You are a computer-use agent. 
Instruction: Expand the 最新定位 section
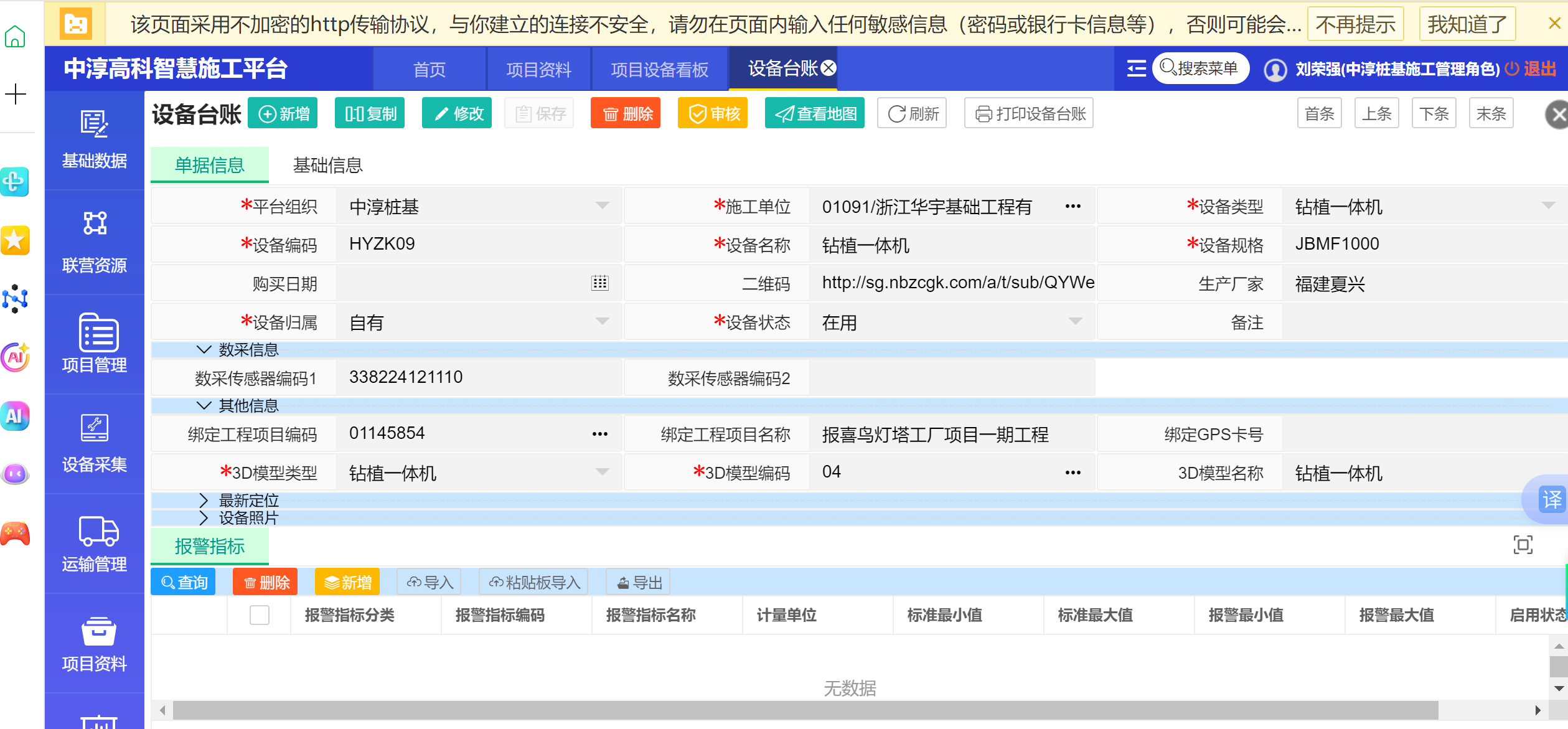tap(204, 500)
